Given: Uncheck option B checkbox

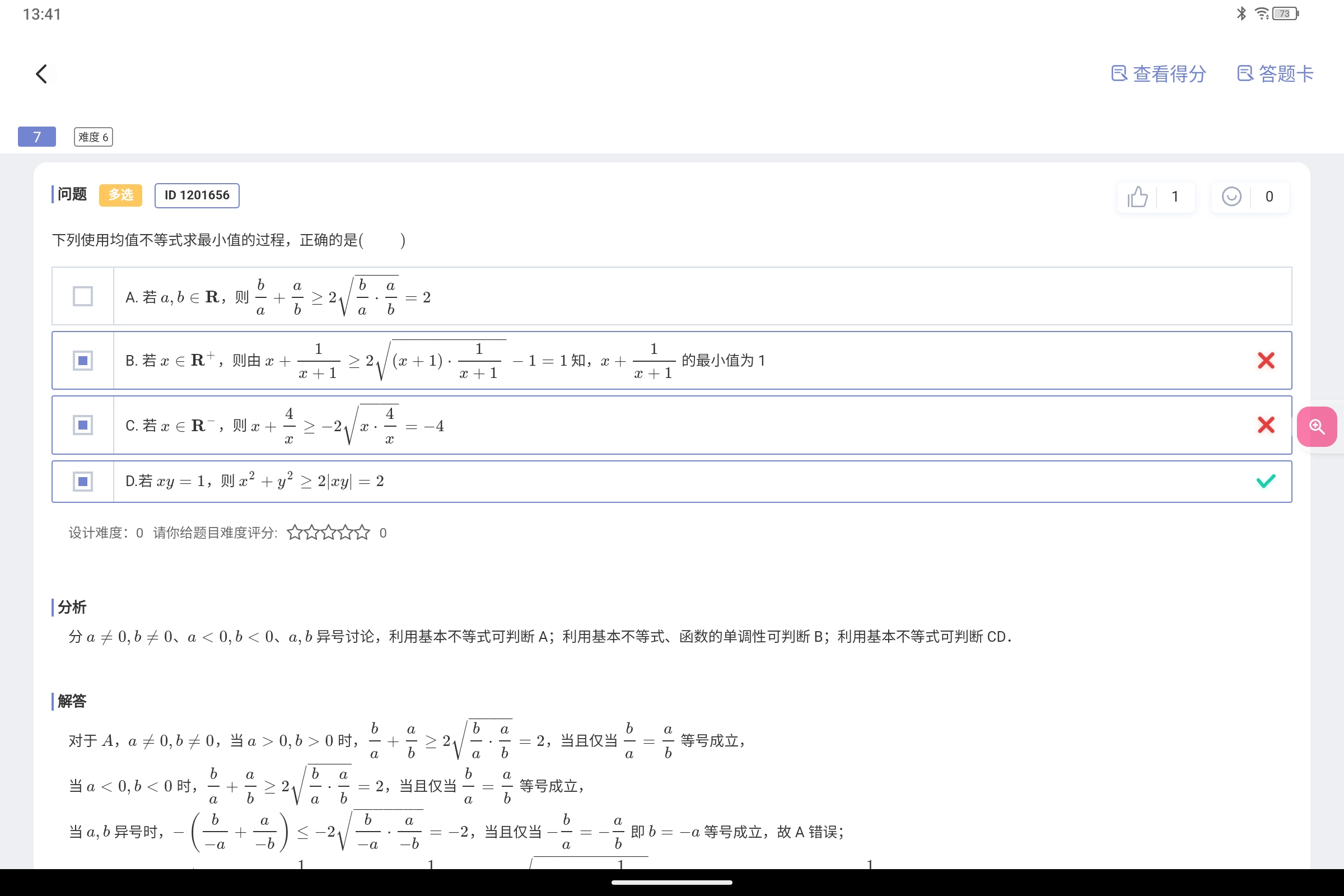Looking at the screenshot, I should (x=83, y=361).
